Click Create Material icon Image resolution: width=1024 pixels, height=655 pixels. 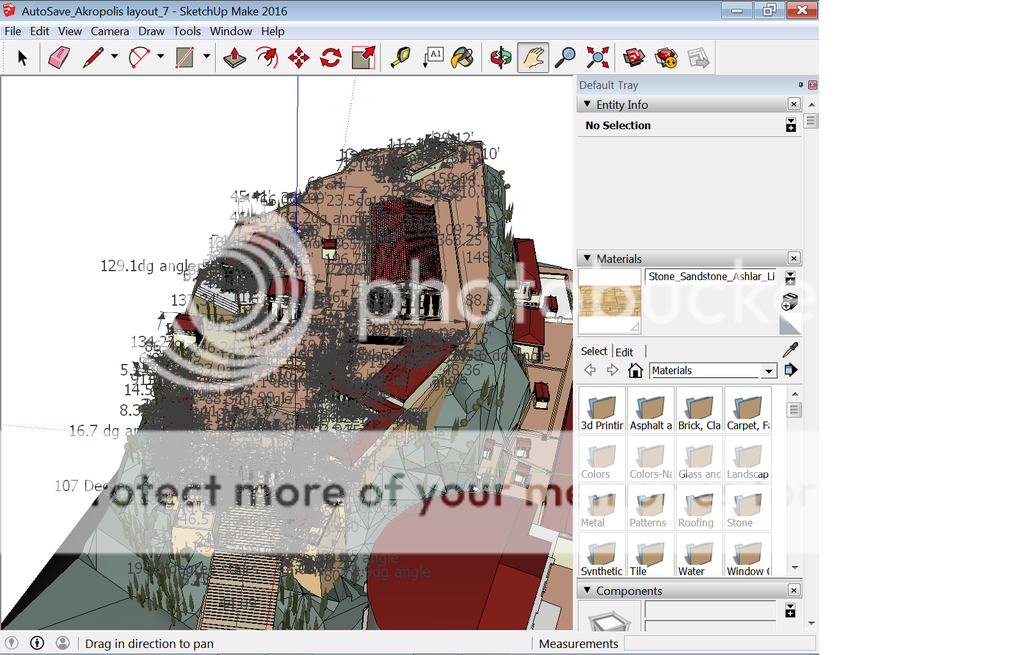[x=790, y=301]
